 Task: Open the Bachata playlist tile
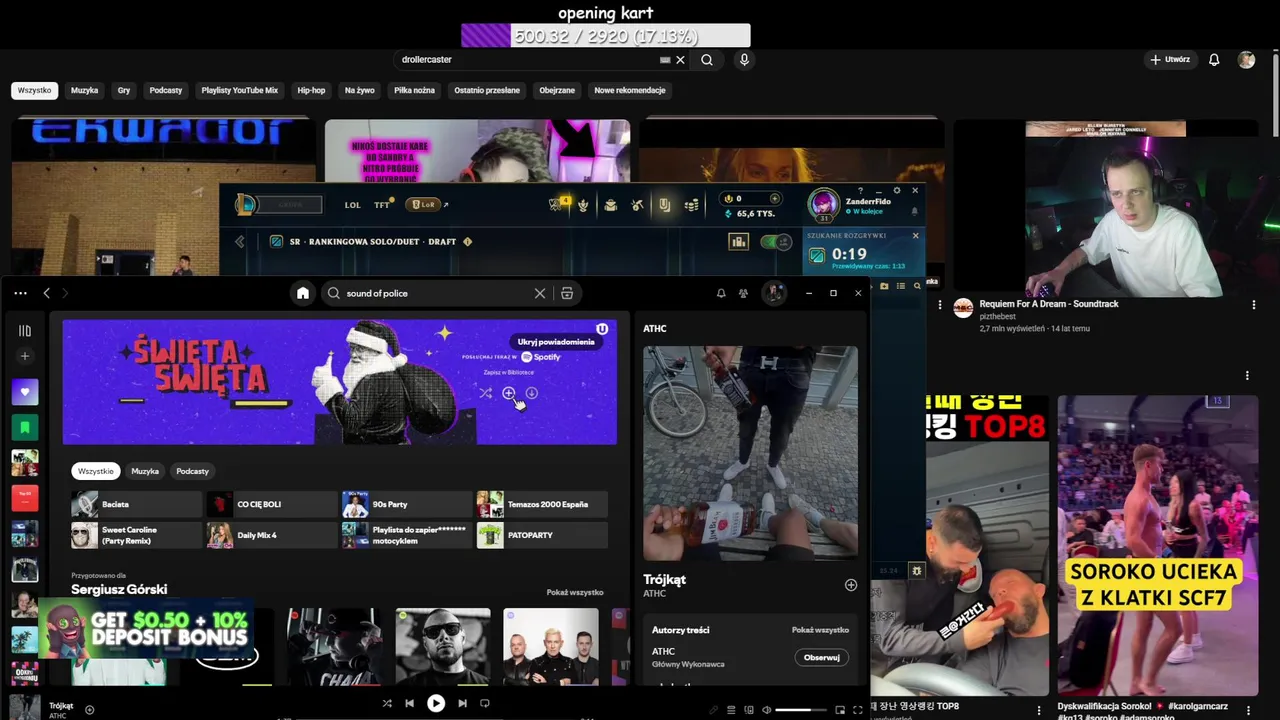pyautogui.click(x=136, y=504)
